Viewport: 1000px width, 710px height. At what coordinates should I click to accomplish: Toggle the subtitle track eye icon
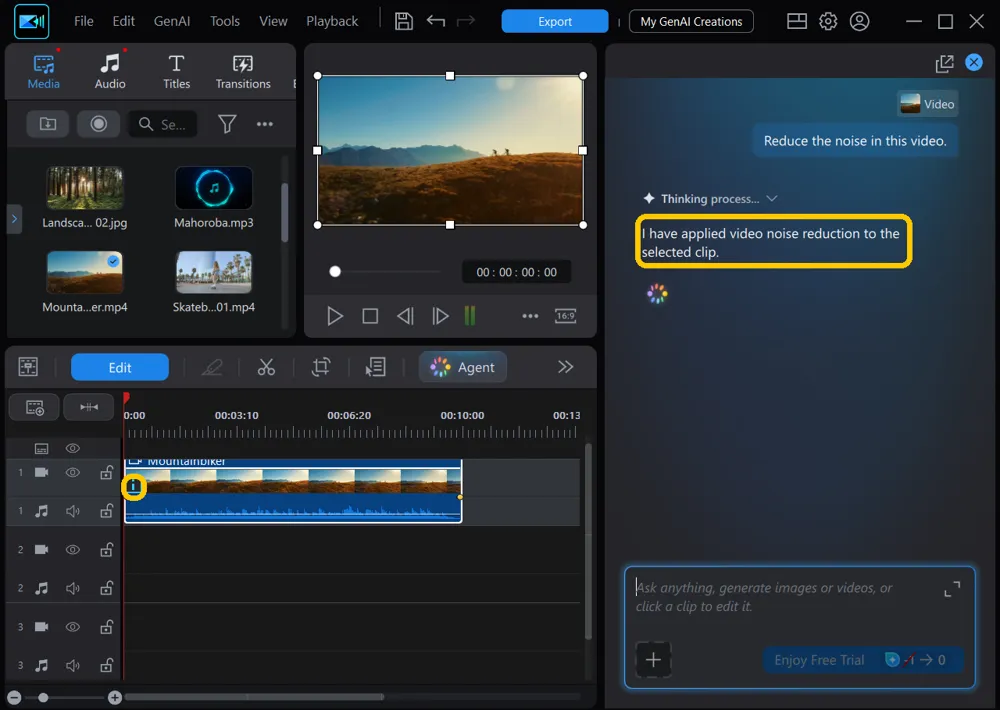[x=73, y=448]
